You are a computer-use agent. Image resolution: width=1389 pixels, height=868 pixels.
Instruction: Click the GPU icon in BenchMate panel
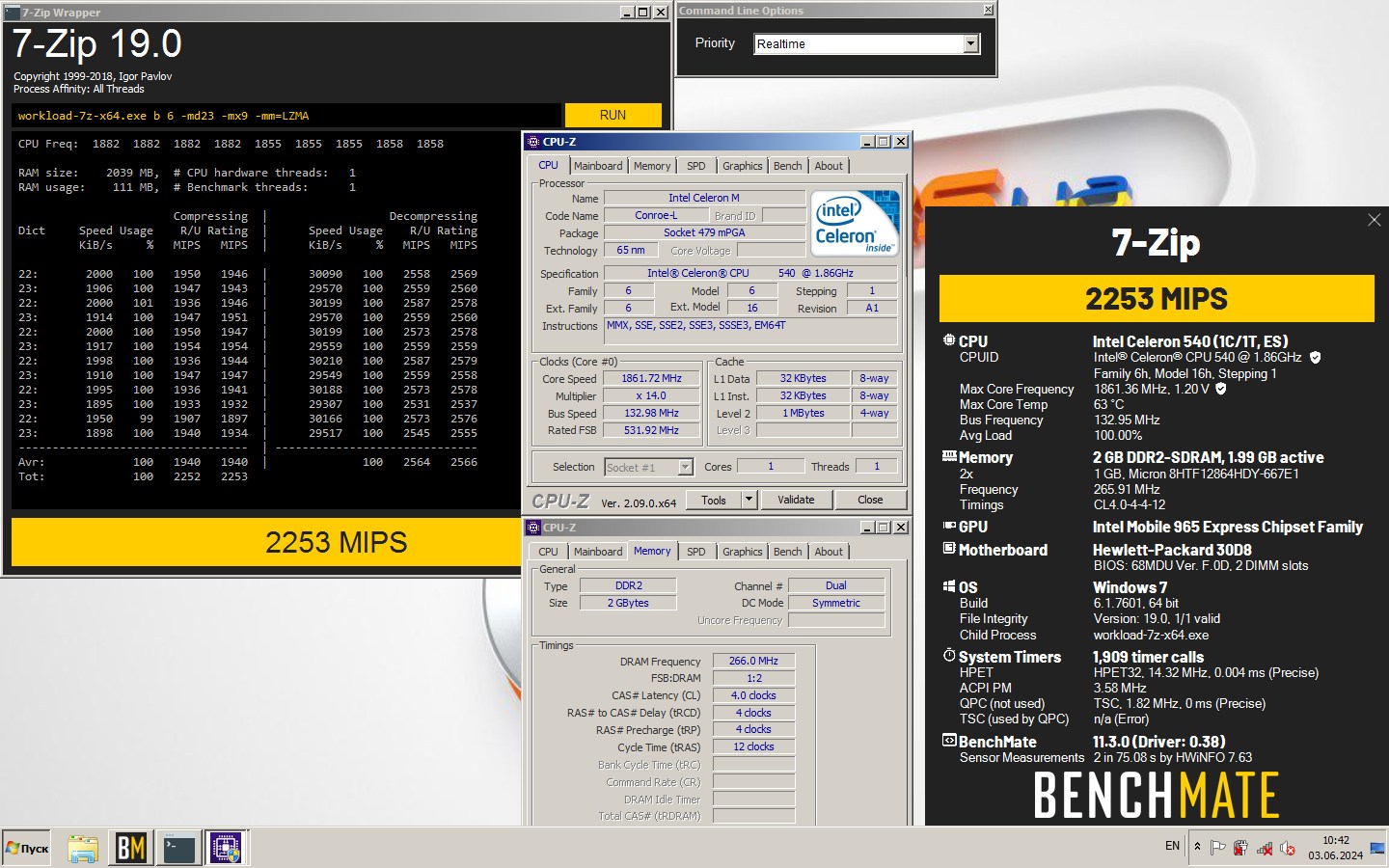[x=949, y=526]
